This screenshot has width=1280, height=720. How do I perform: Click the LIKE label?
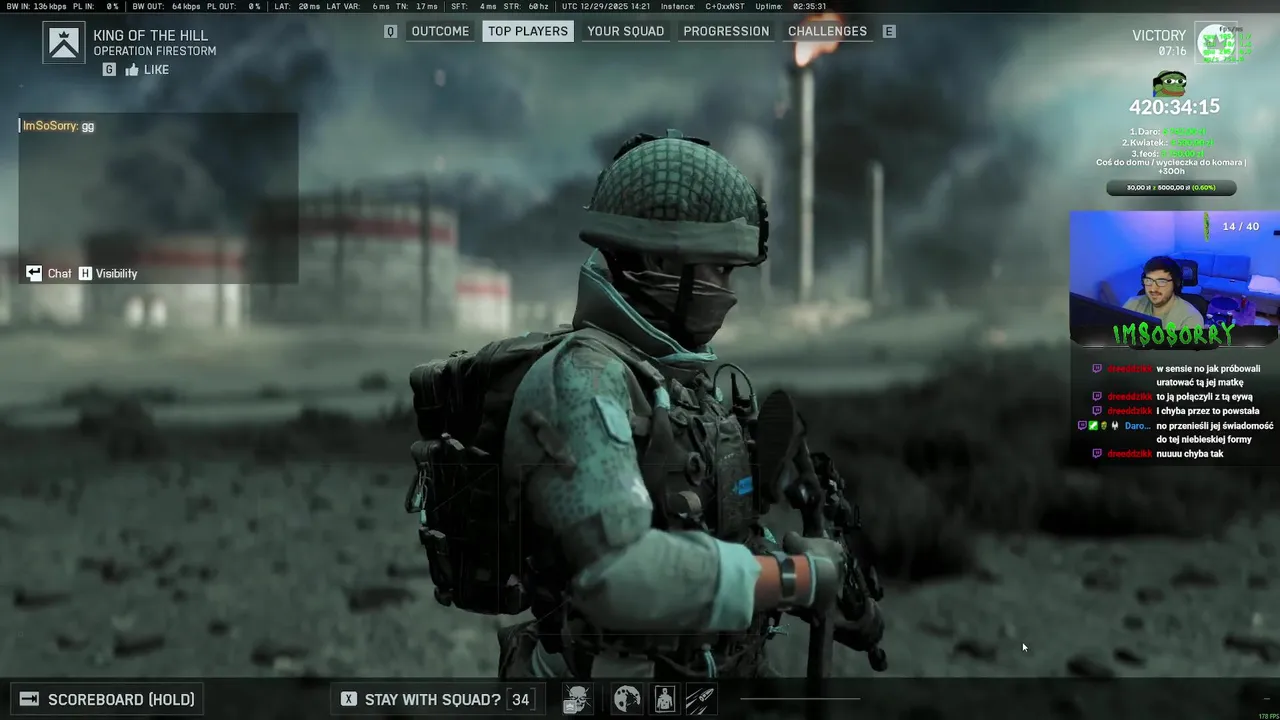tap(157, 70)
